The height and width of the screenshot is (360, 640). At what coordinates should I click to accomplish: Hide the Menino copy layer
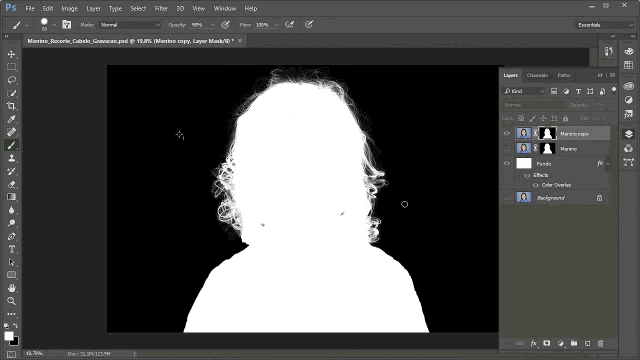coord(507,133)
